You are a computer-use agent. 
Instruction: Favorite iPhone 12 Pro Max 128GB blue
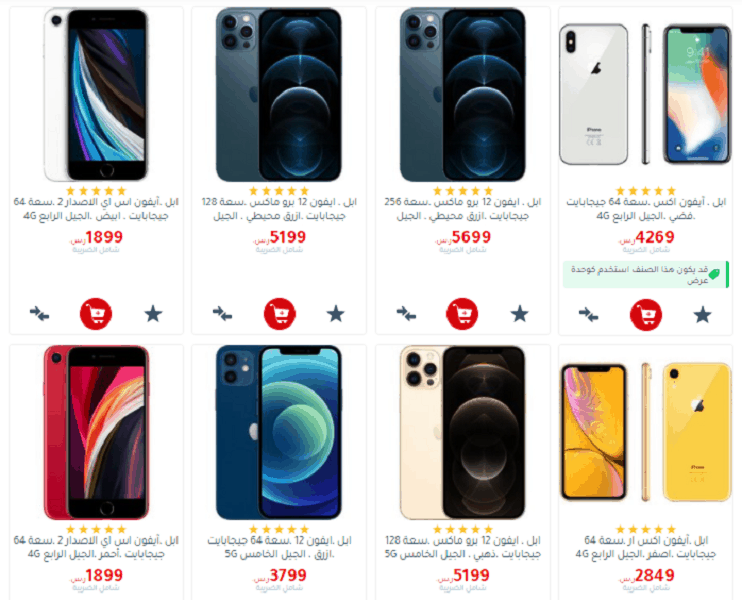point(336,313)
